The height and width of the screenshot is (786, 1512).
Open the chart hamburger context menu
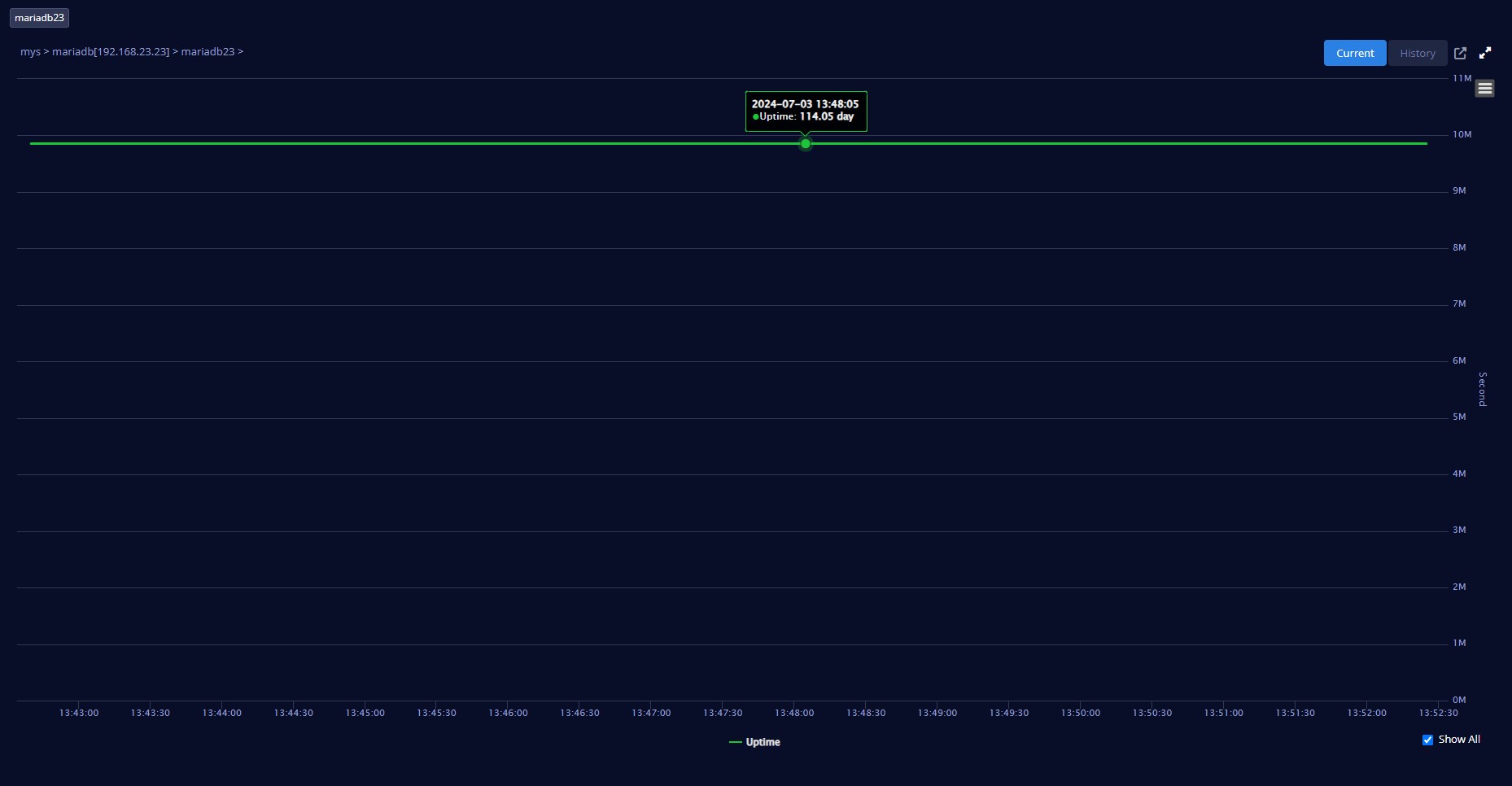pos(1485,89)
